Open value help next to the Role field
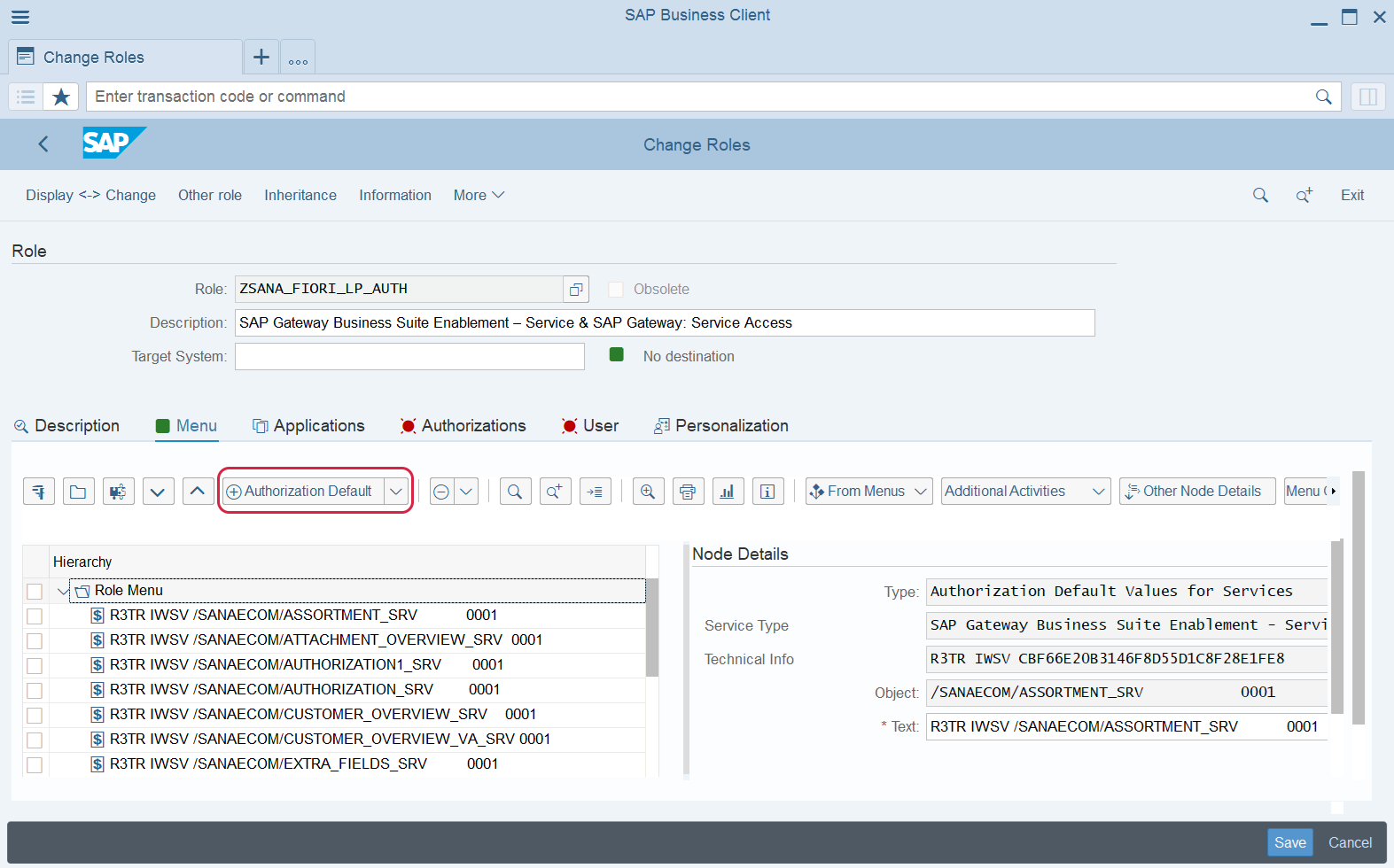 pyautogui.click(x=576, y=289)
